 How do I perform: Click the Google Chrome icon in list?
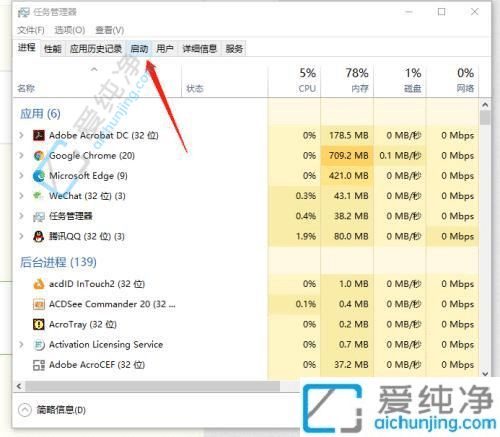[x=39, y=156]
